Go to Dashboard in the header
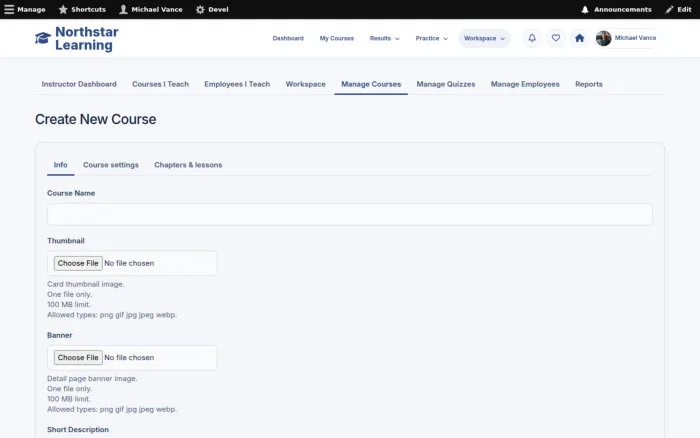This screenshot has height=438, width=700. (288, 38)
